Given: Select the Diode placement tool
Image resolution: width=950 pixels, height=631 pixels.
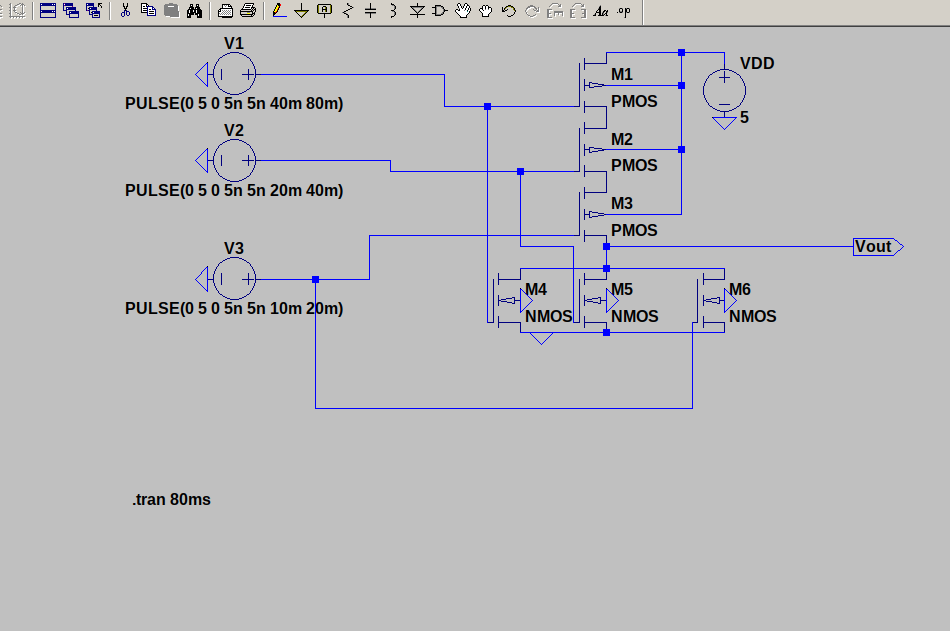Looking at the screenshot, I should [x=418, y=12].
